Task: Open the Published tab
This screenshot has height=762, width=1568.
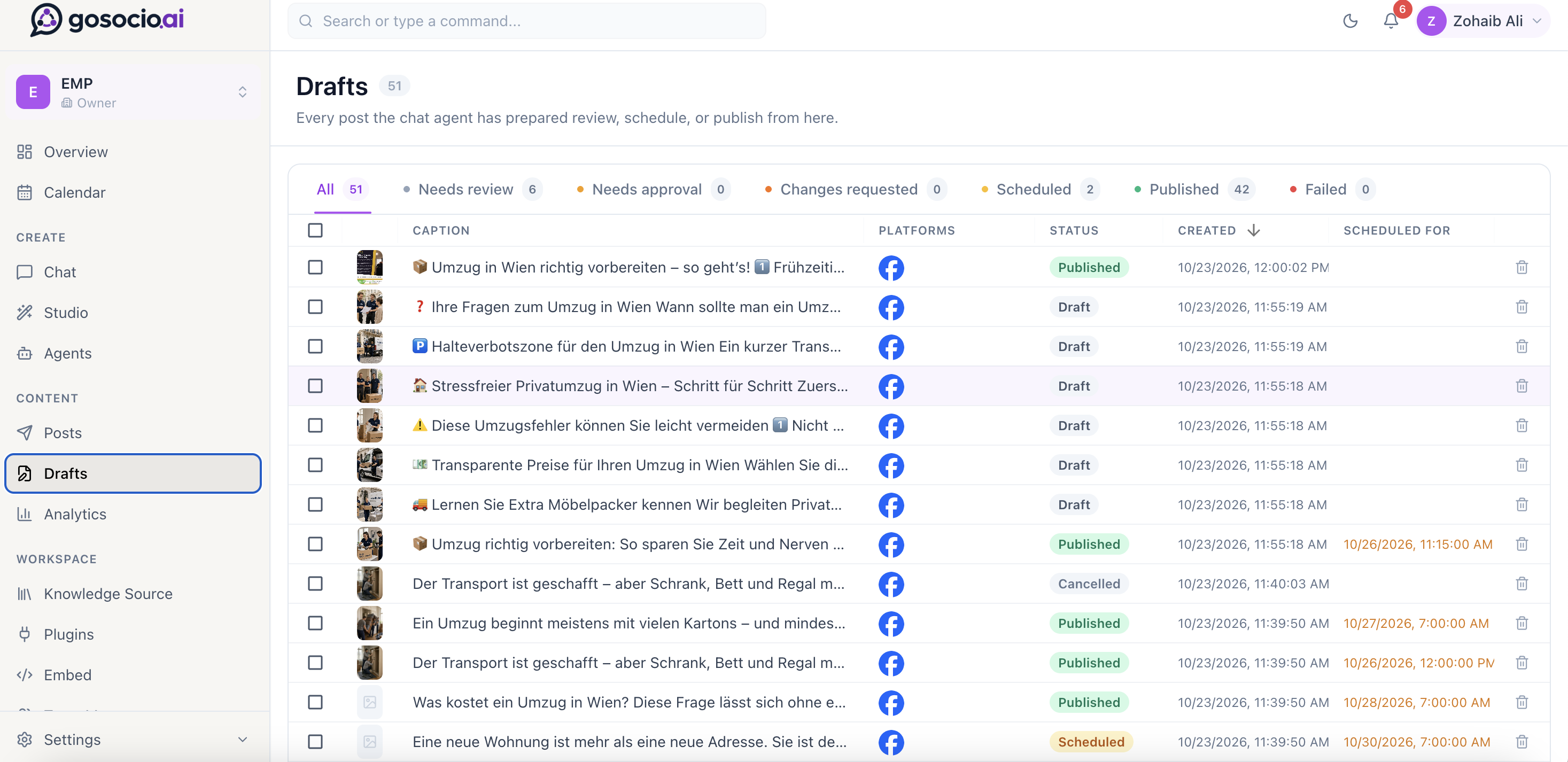Action: pyautogui.click(x=1196, y=189)
